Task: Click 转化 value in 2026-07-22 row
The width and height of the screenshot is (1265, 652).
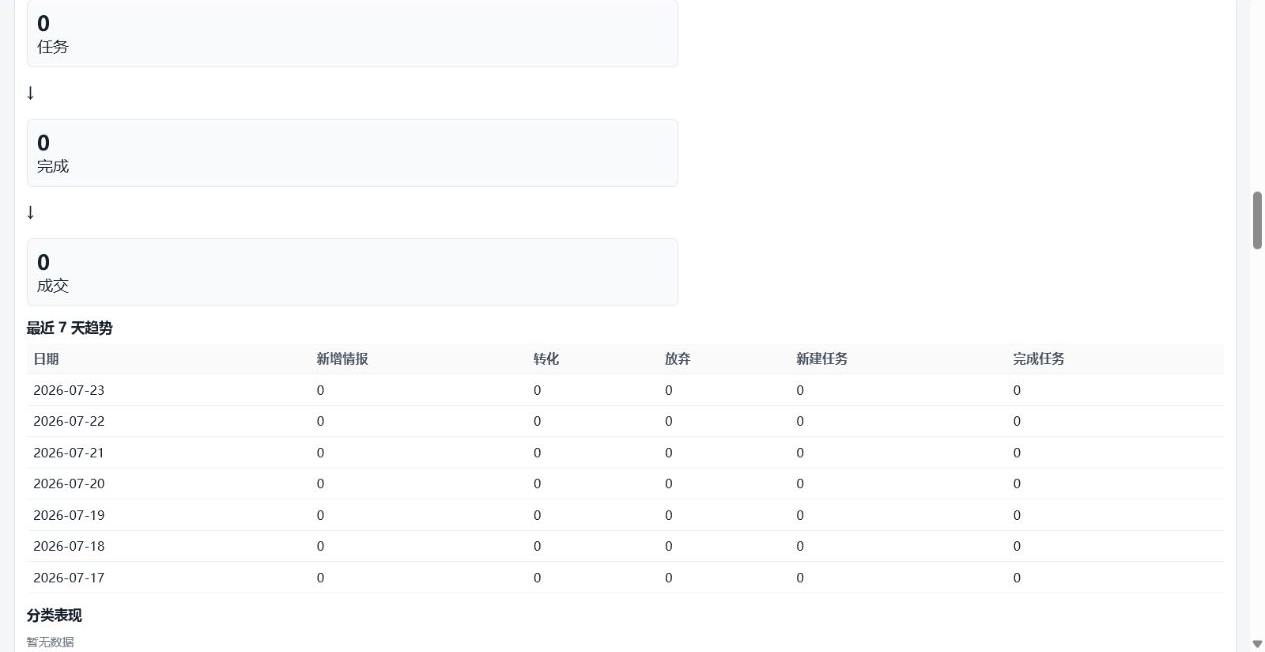Action: 537,421
